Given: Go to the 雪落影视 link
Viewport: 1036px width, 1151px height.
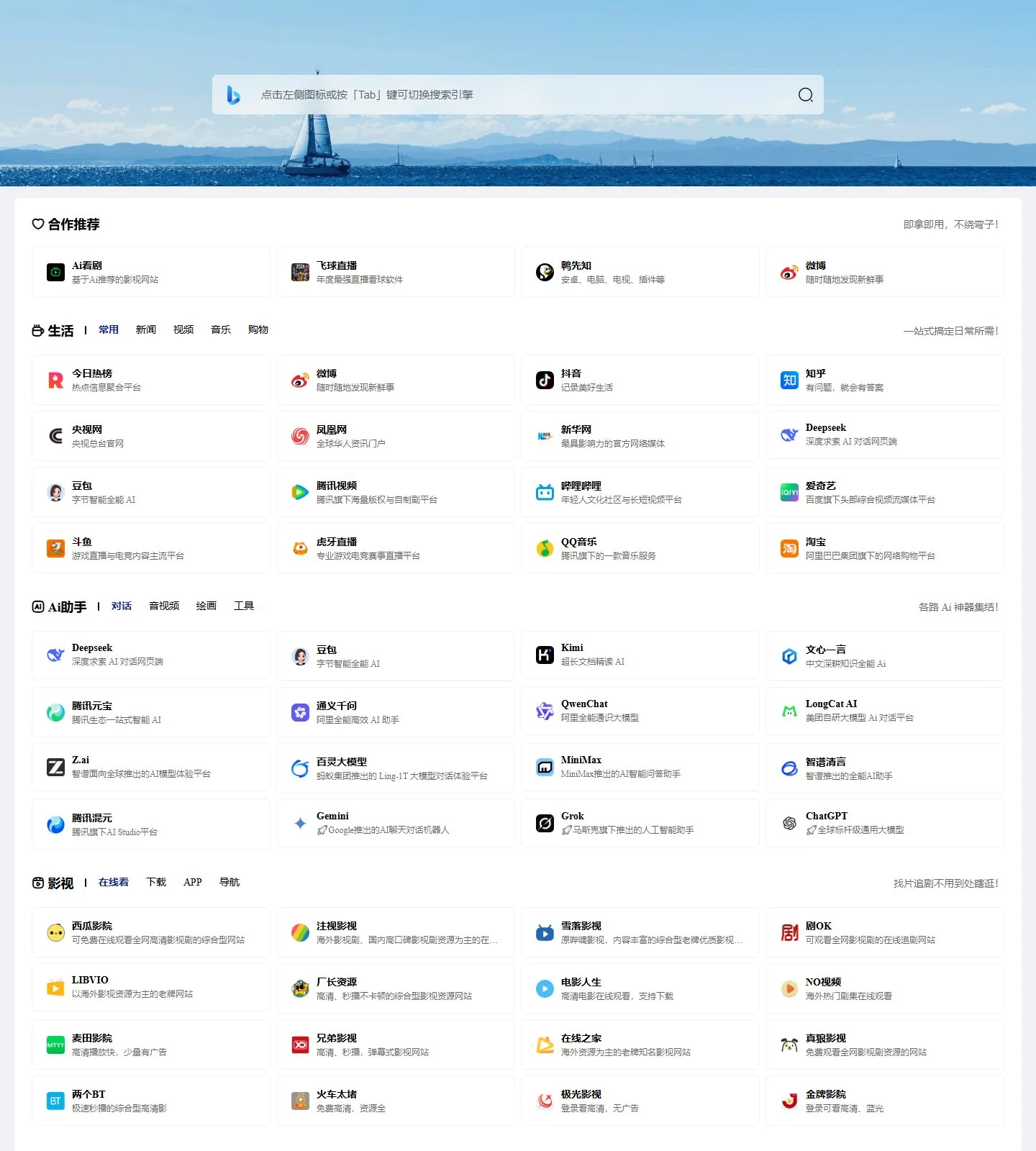Looking at the screenshot, I should pos(640,932).
